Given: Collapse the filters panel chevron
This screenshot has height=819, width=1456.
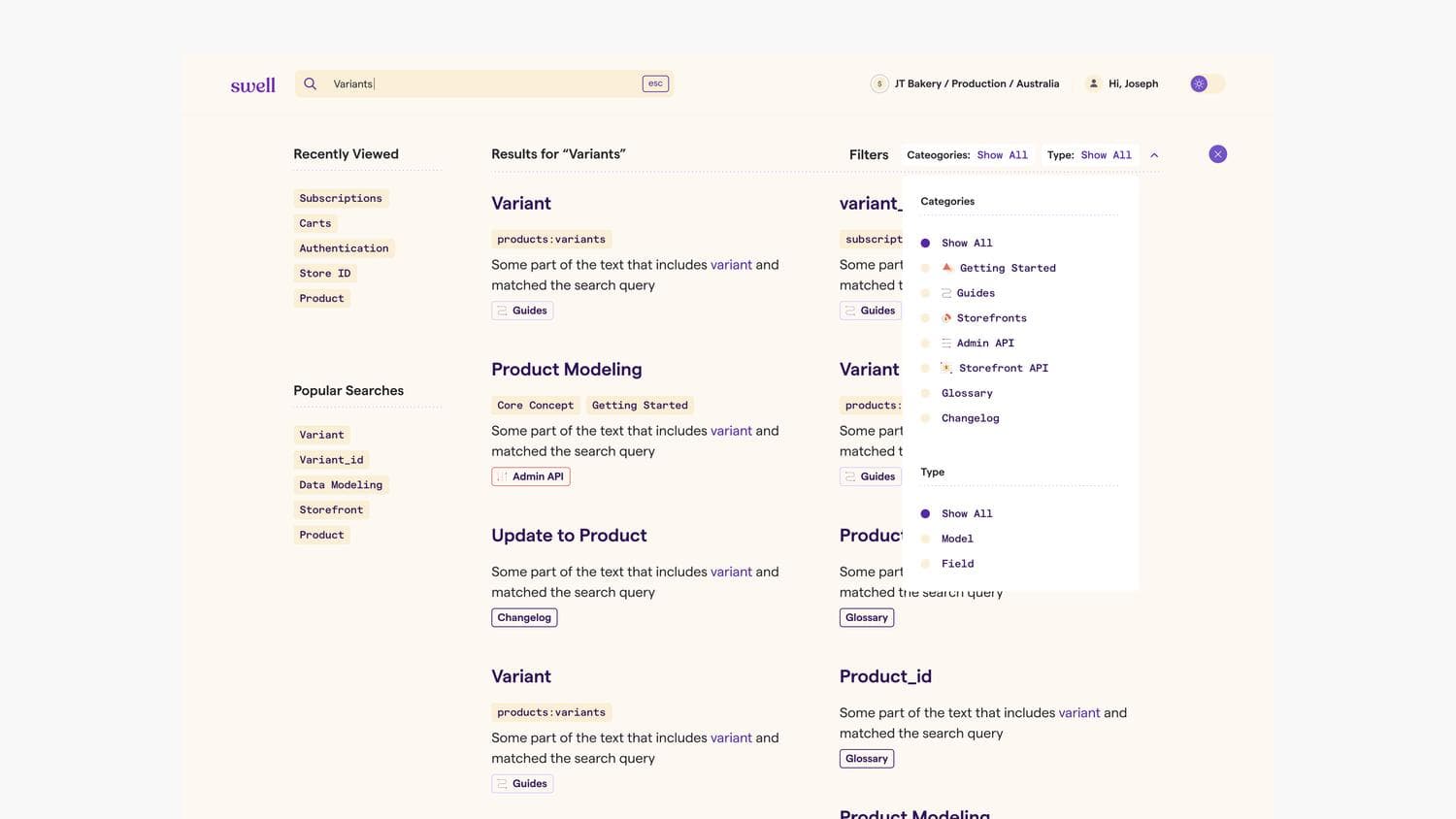Looking at the screenshot, I should click(x=1154, y=155).
